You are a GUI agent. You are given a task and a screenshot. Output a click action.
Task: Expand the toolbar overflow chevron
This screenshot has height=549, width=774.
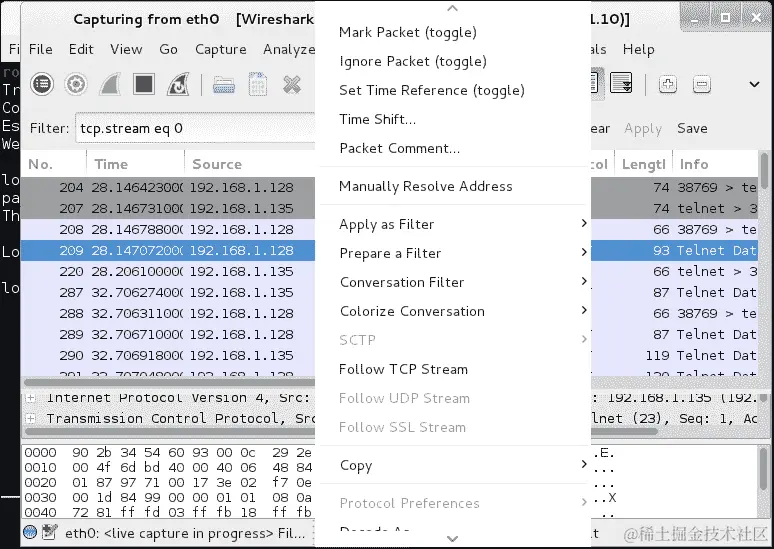coord(754,84)
